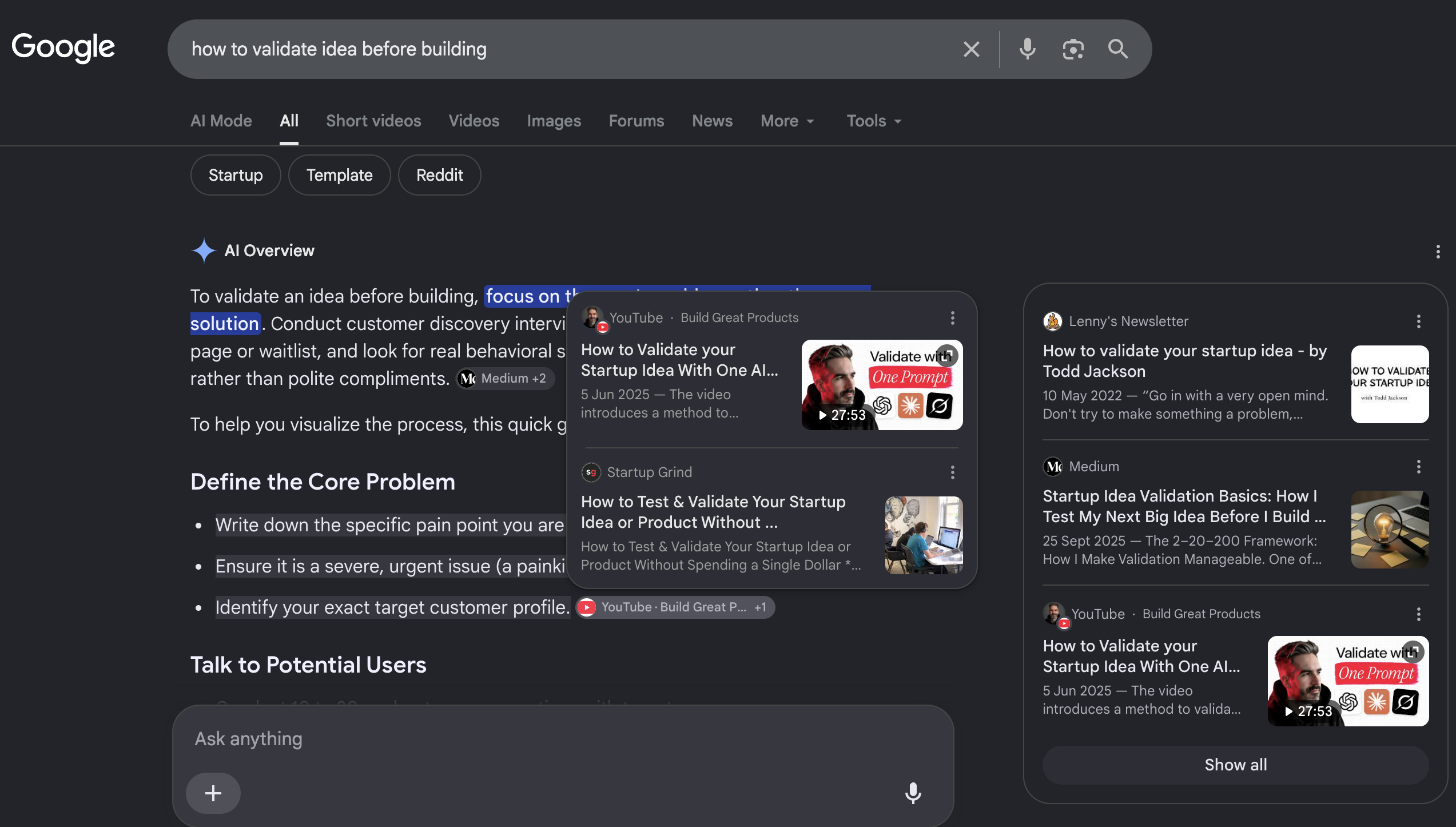This screenshot has width=1456, height=827.
Task: Expand the Medium +2 source chip
Action: (x=504, y=379)
